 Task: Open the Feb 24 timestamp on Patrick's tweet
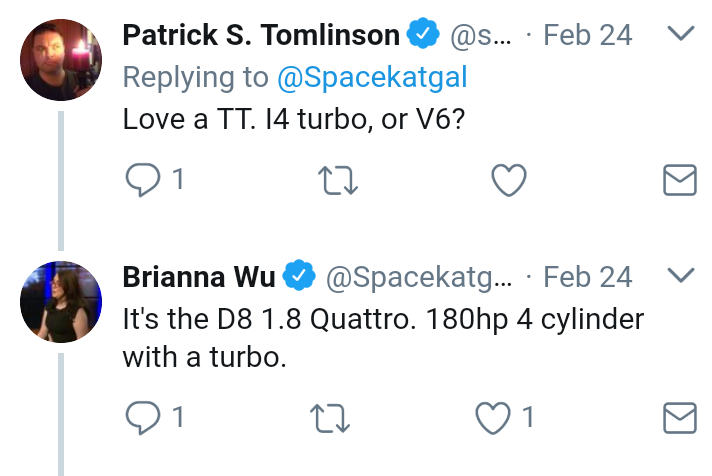588,35
